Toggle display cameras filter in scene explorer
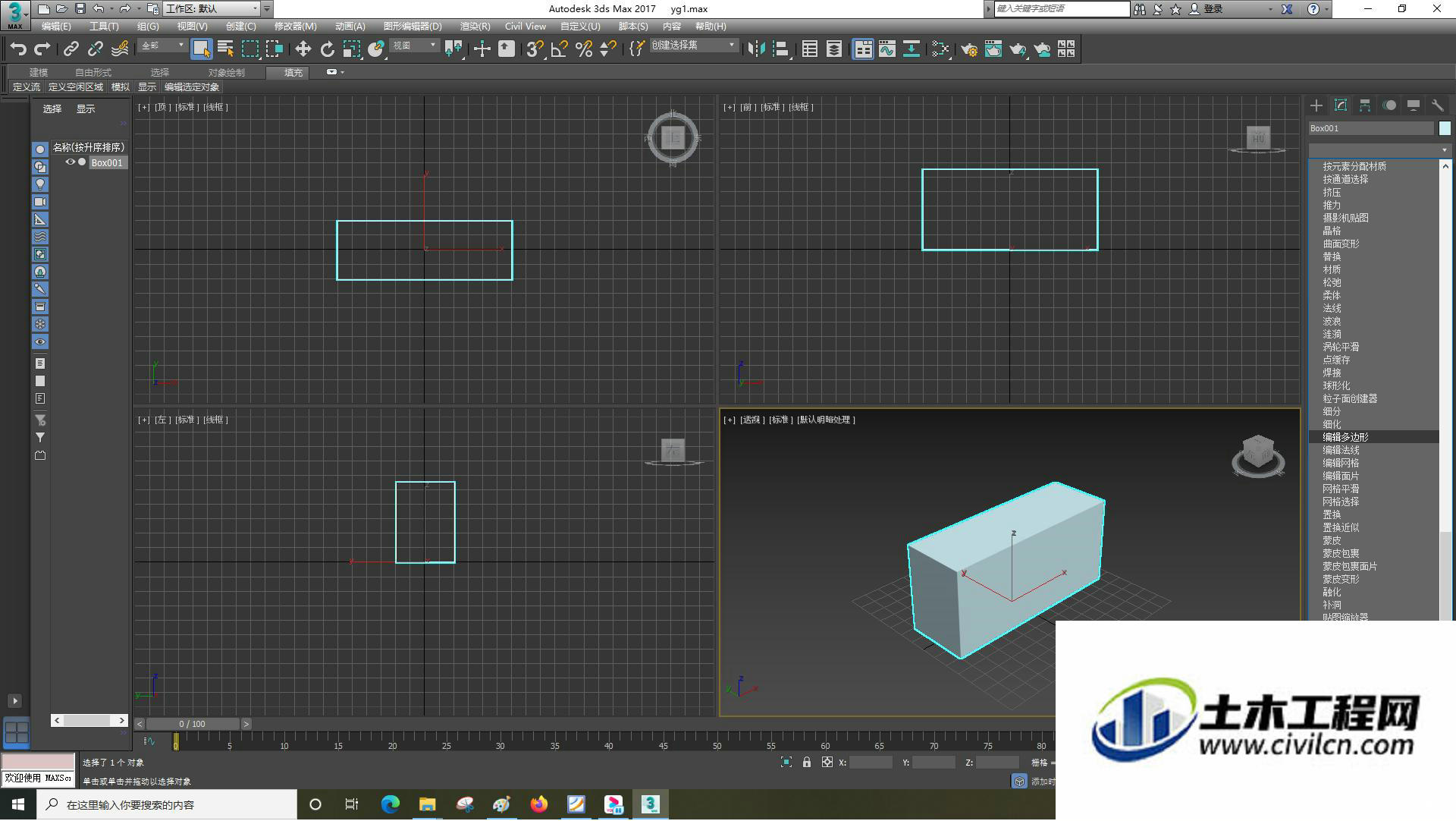Screen dimensions: 1456x821 (40, 202)
